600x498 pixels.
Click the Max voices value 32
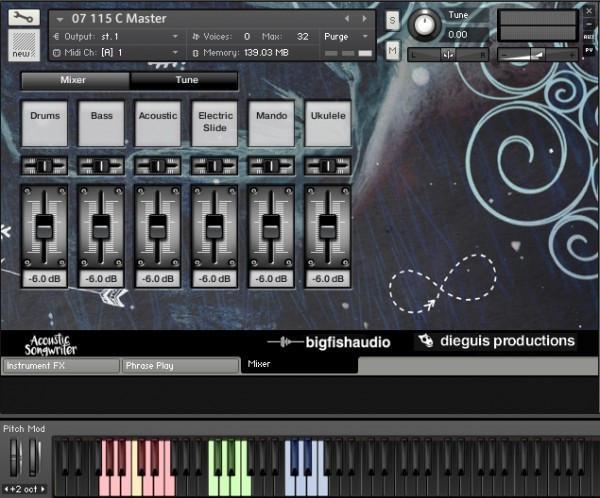(302, 37)
